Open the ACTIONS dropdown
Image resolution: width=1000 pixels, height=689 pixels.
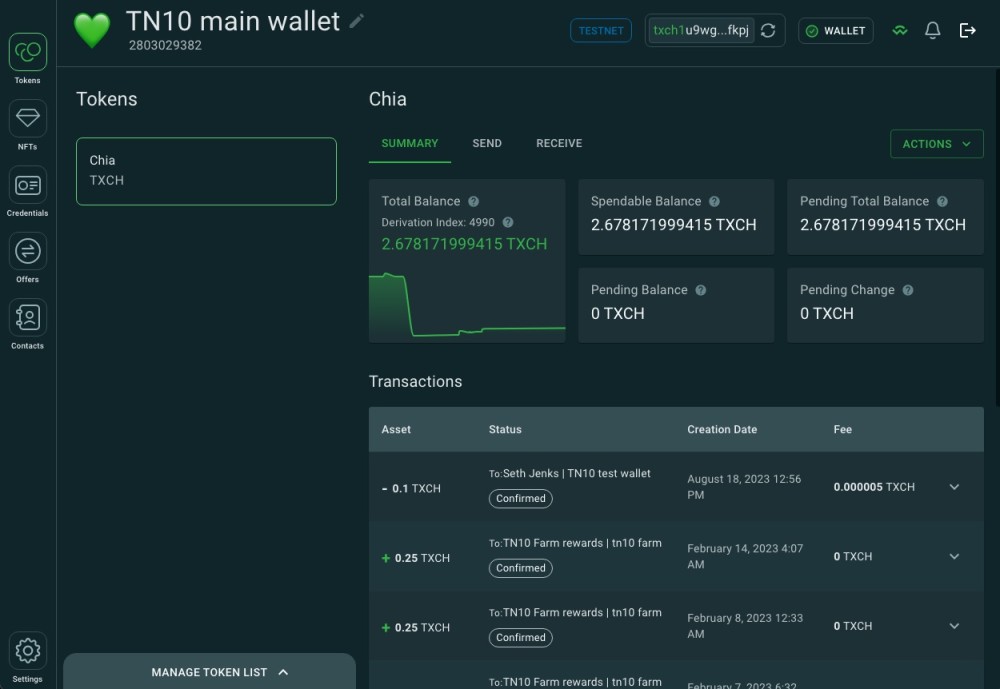[936, 144]
